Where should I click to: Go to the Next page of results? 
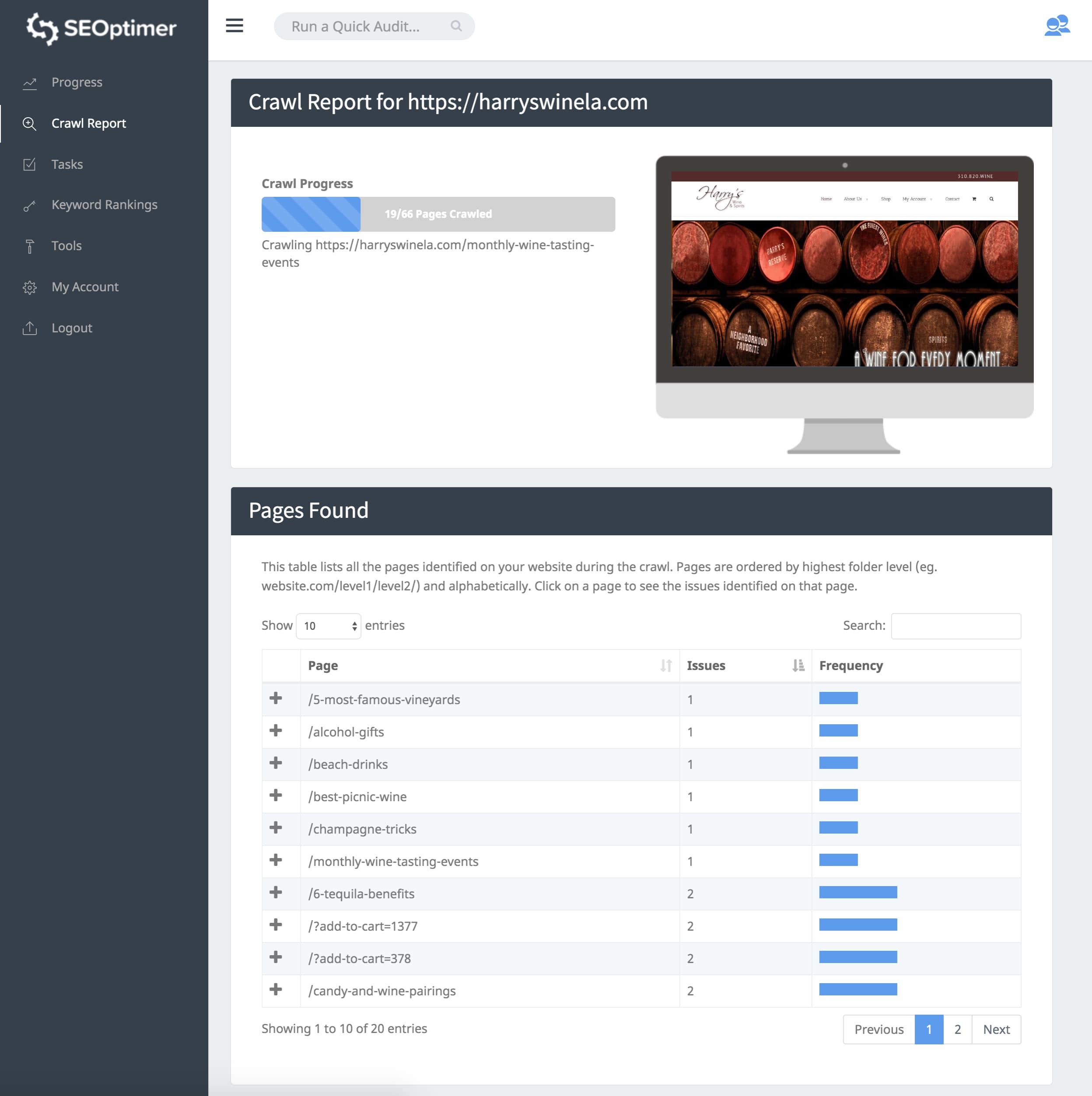click(x=995, y=1029)
